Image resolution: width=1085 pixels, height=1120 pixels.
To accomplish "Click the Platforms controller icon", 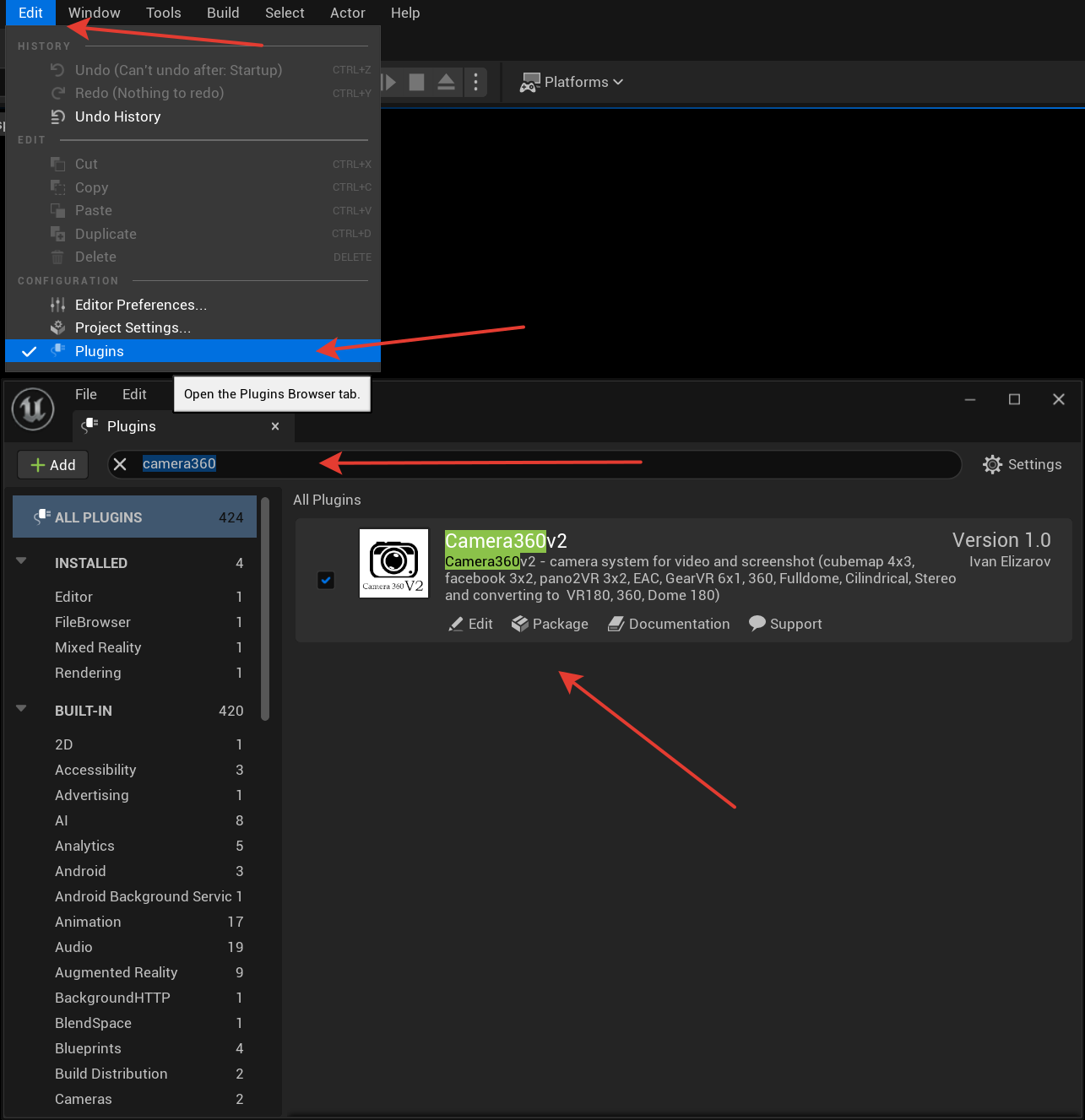I will pos(529,82).
